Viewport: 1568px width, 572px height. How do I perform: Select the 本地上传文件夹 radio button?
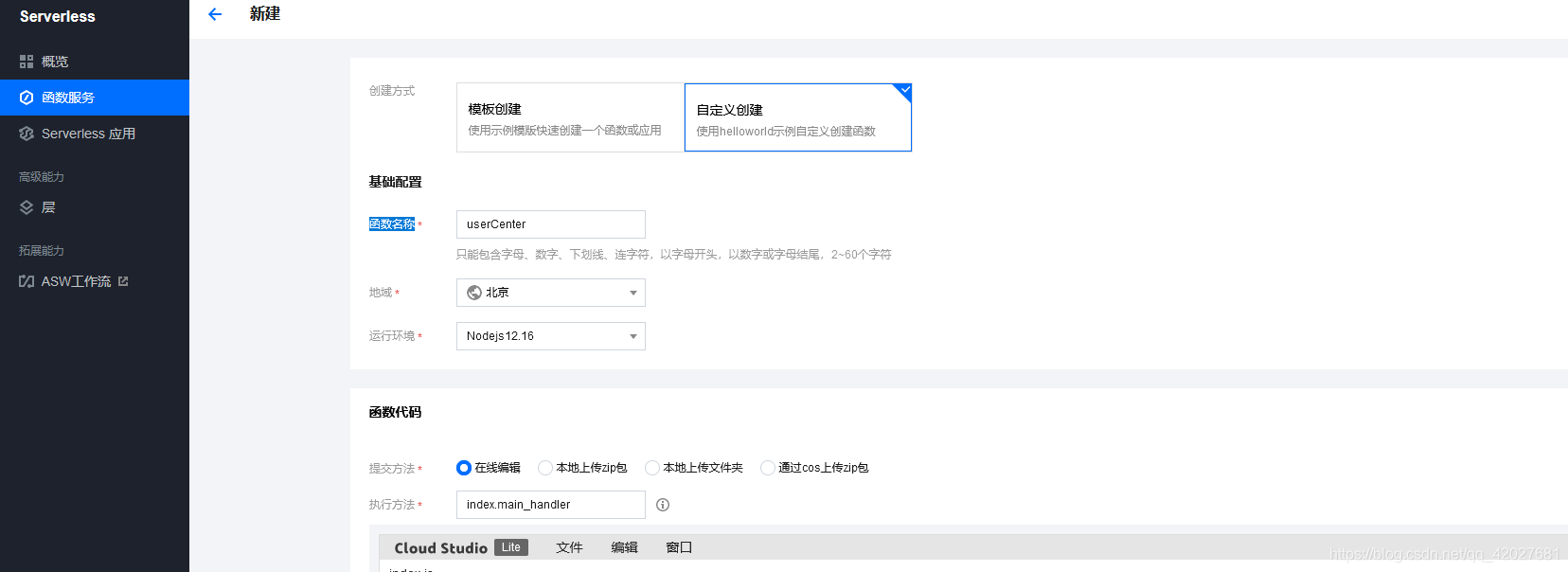pyautogui.click(x=652, y=468)
